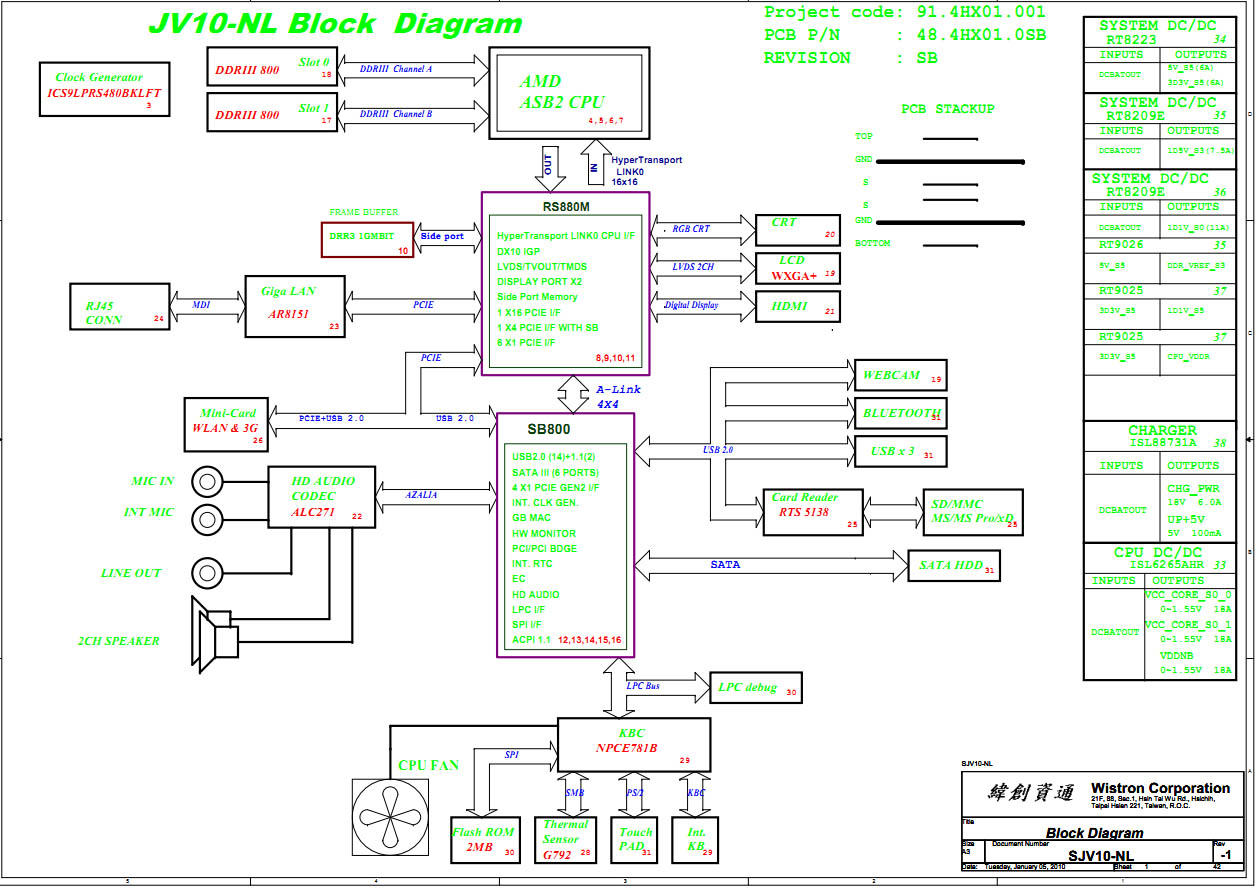The height and width of the screenshot is (888, 1256).
Task: Select the KBC NPCE781B block
Action: pyautogui.click(x=634, y=743)
